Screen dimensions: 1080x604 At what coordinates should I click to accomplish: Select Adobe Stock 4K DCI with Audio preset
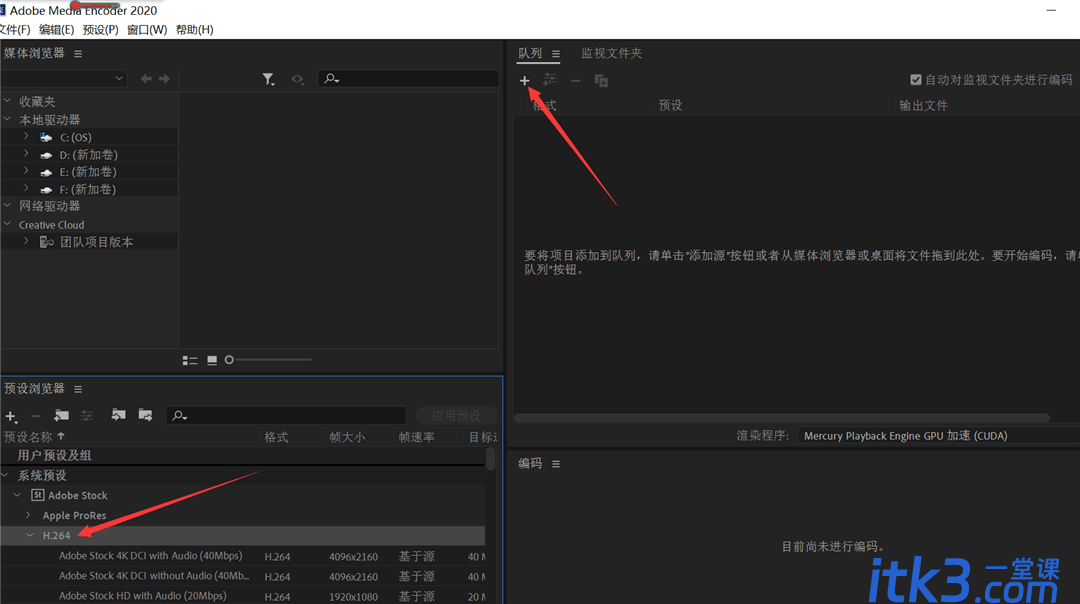coord(151,555)
